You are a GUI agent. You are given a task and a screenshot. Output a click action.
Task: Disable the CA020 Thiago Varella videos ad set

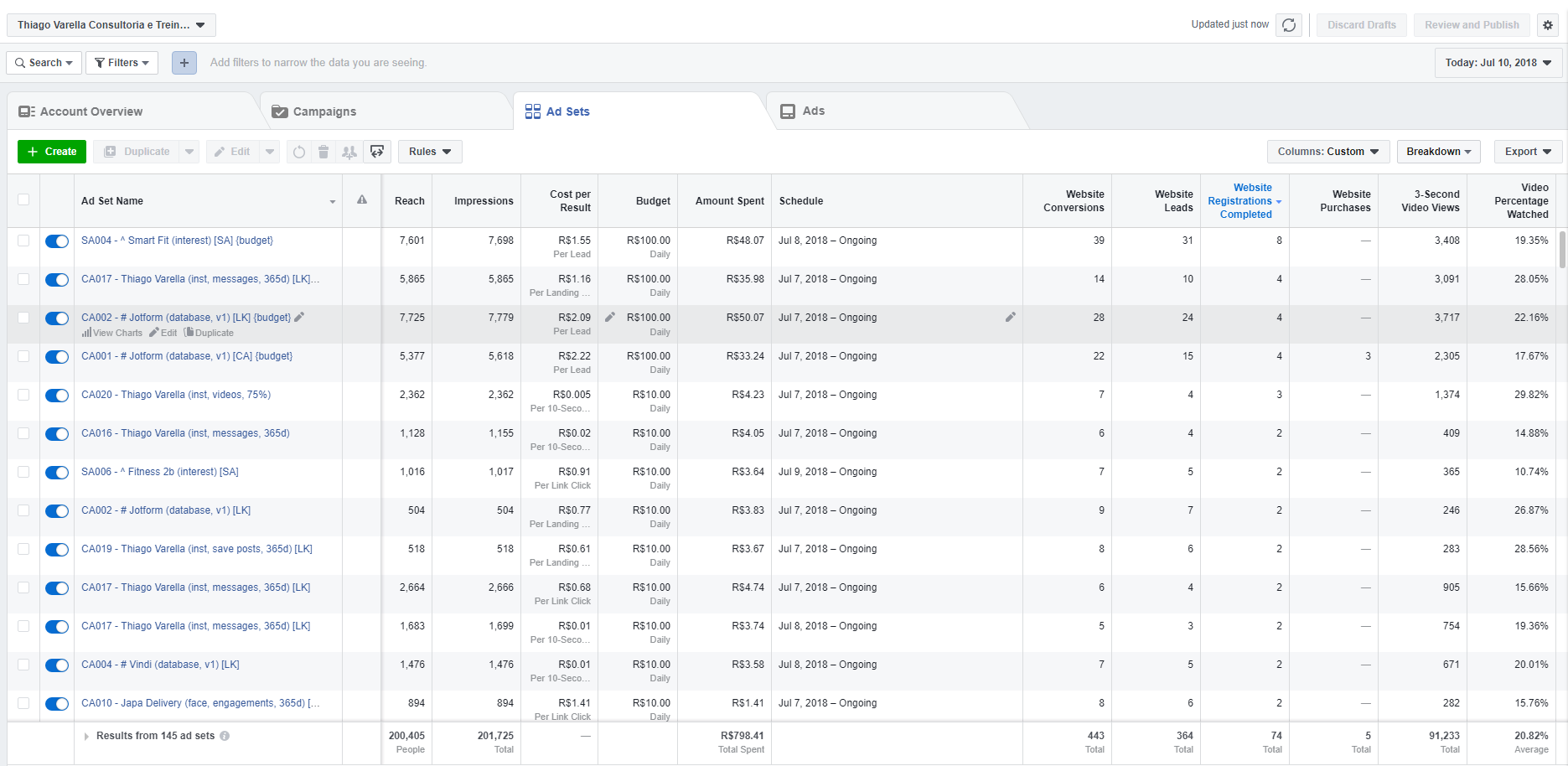click(57, 396)
